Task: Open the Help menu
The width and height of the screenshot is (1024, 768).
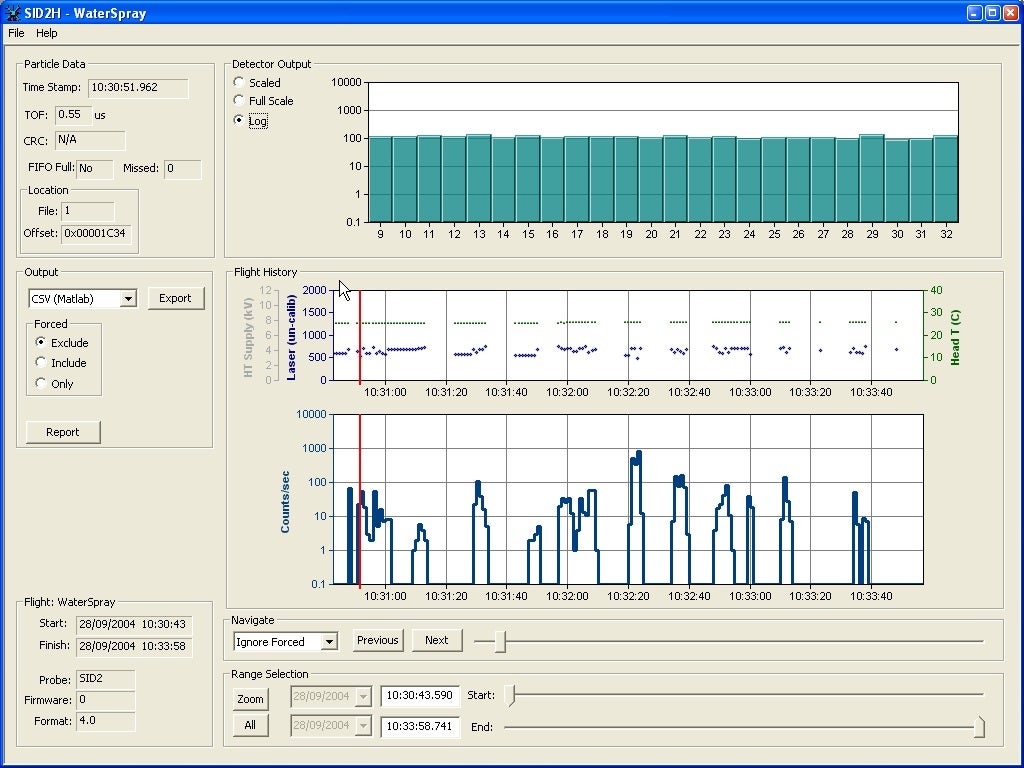Action: tap(47, 33)
